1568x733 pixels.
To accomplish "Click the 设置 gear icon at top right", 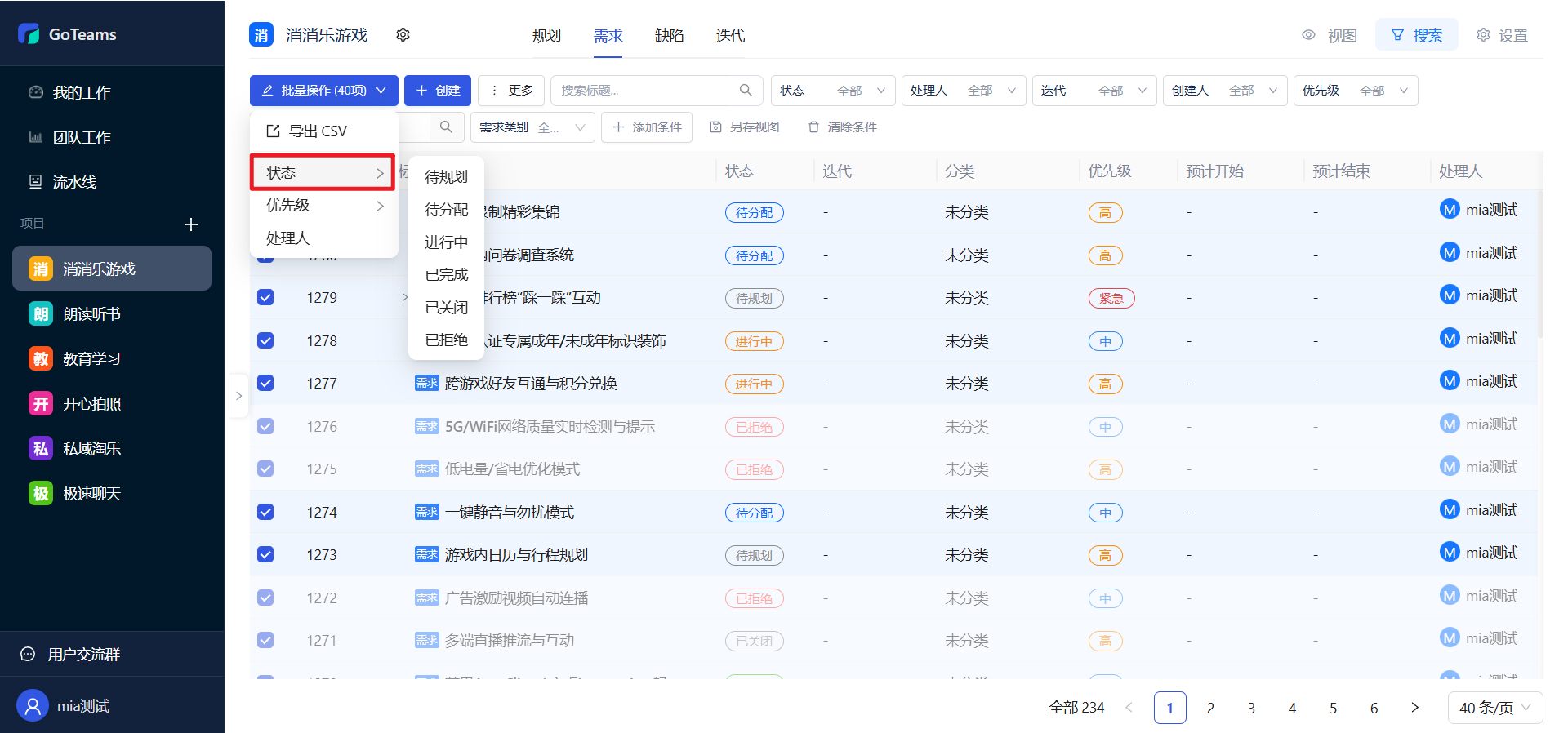I will (x=1483, y=35).
